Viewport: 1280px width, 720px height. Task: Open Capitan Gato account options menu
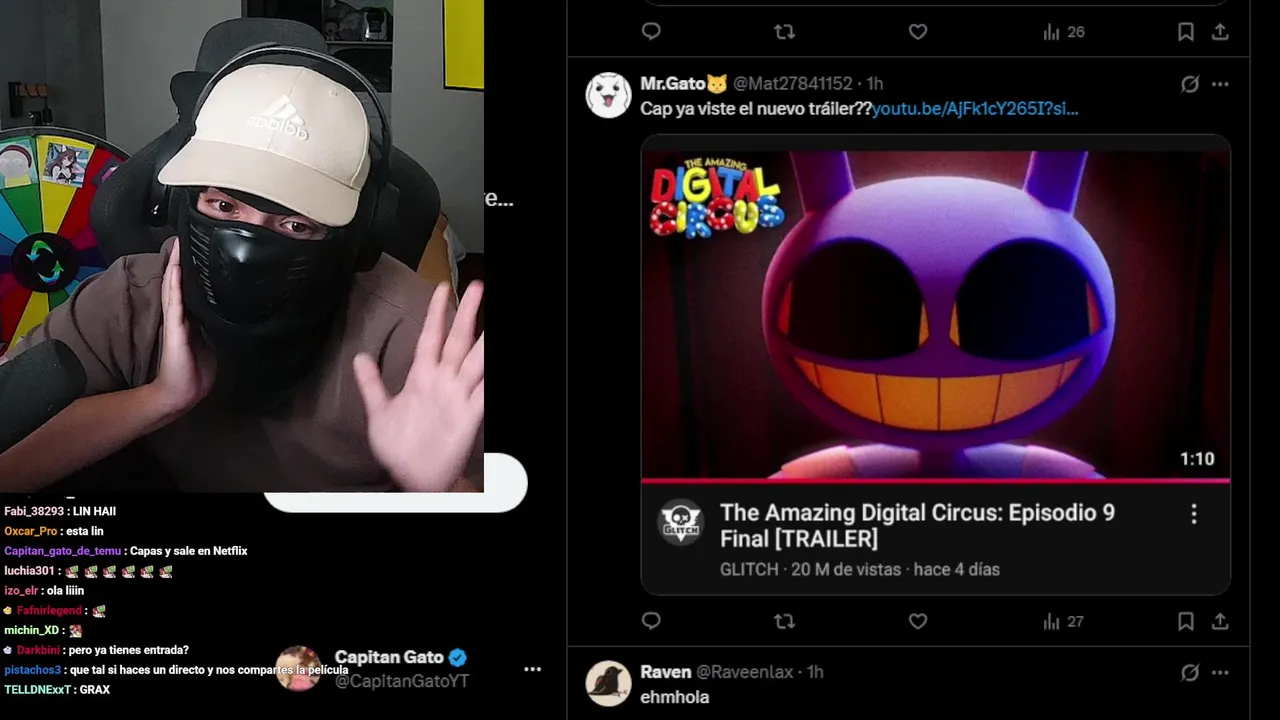(x=532, y=669)
